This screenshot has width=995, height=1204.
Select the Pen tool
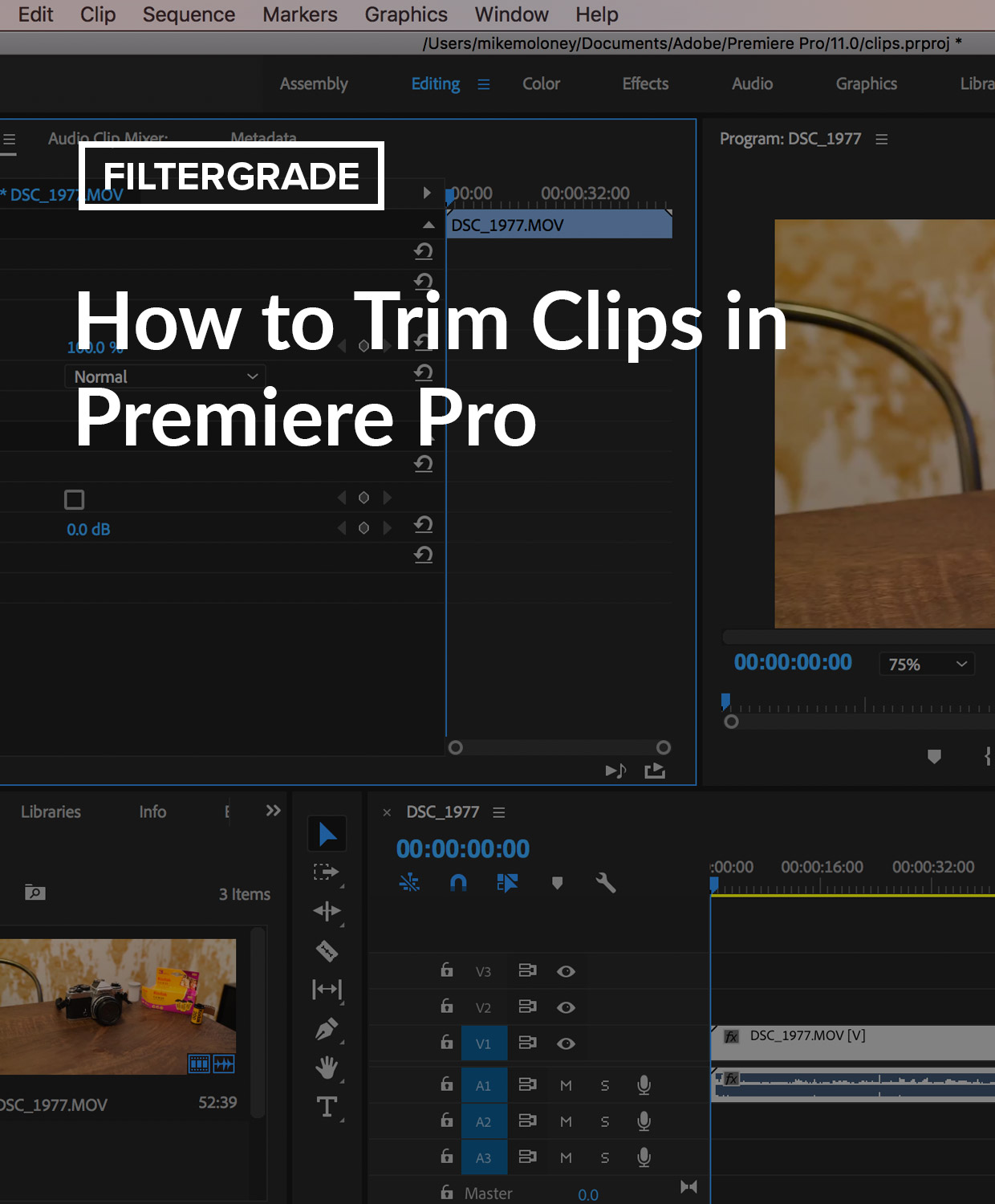coord(327,1029)
